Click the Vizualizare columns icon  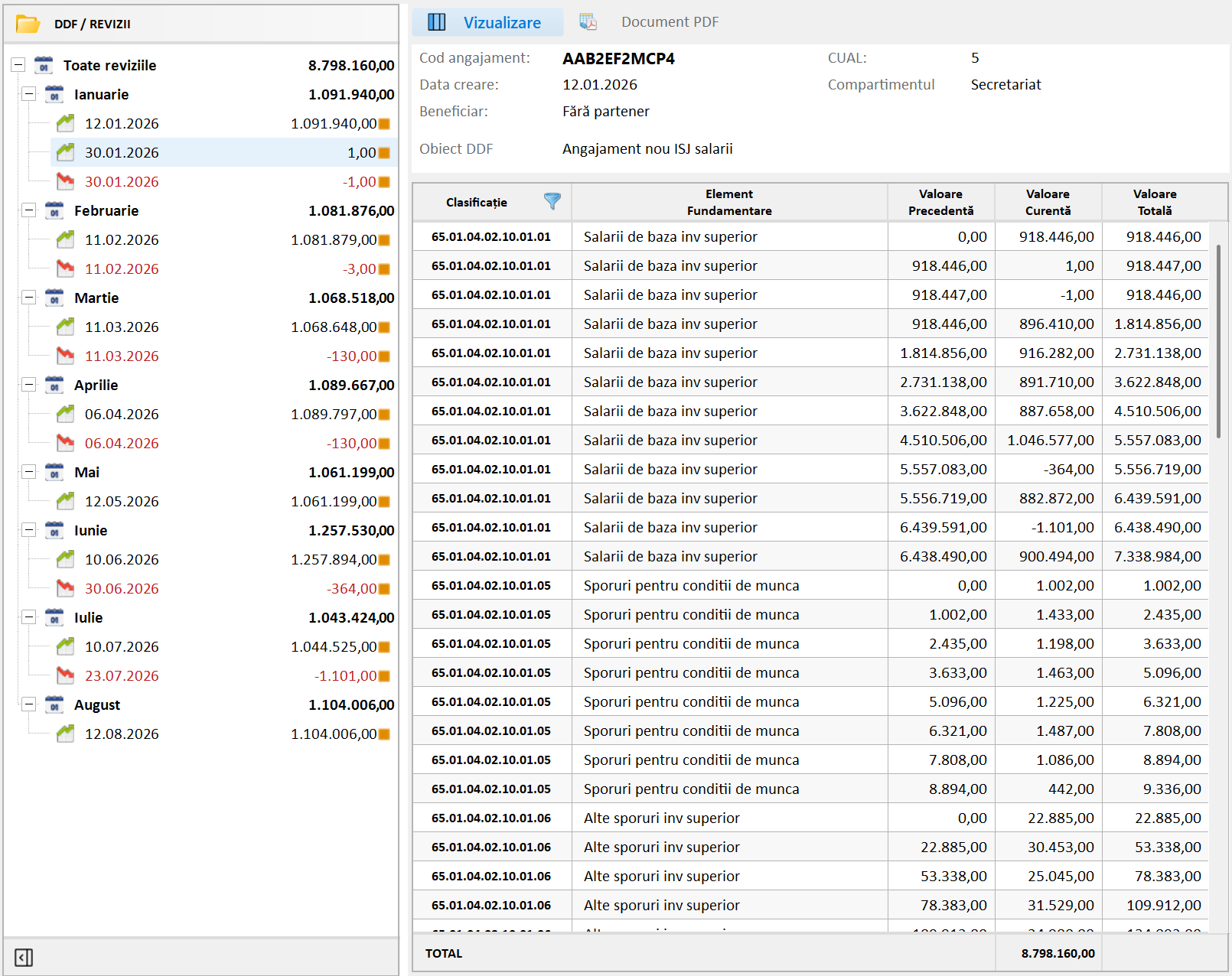pos(437,22)
